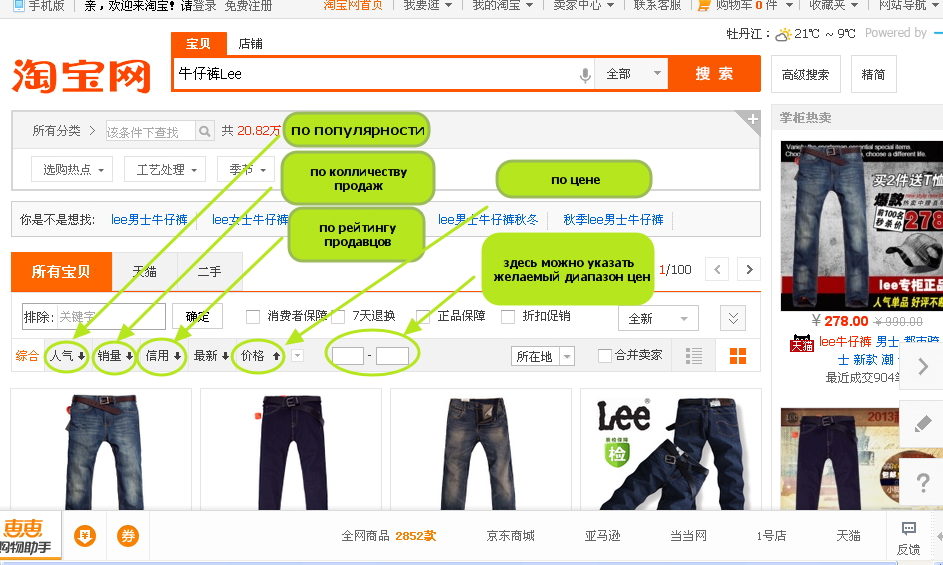This screenshot has width=943, height=565.
Task: Switch to the 天猫 tab
Action: (144, 271)
